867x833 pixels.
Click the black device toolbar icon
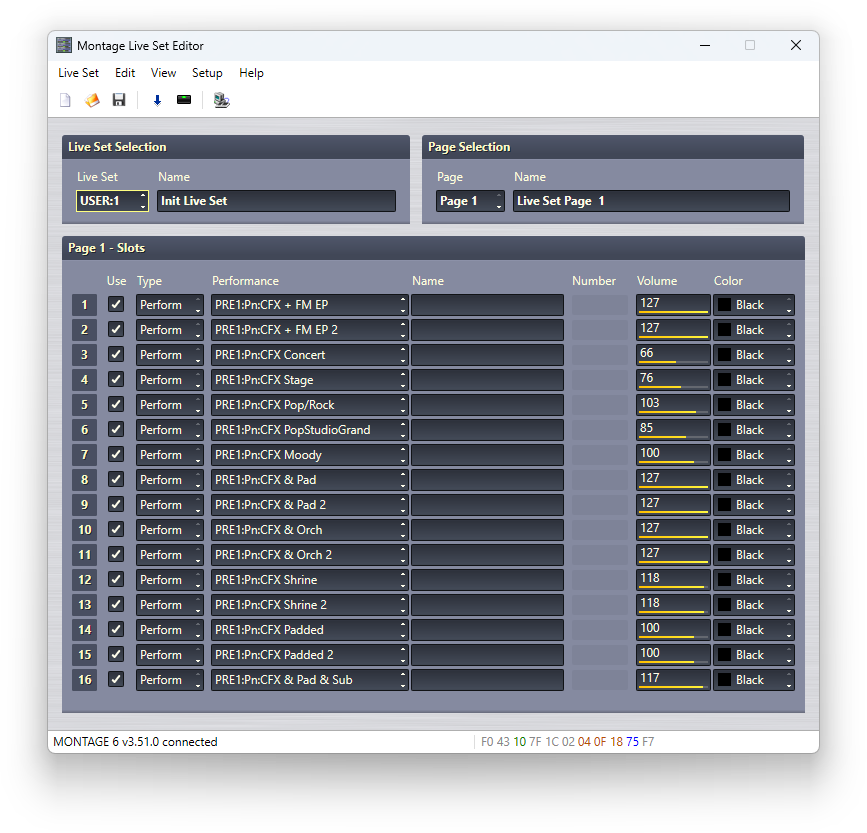pos(184,100)
